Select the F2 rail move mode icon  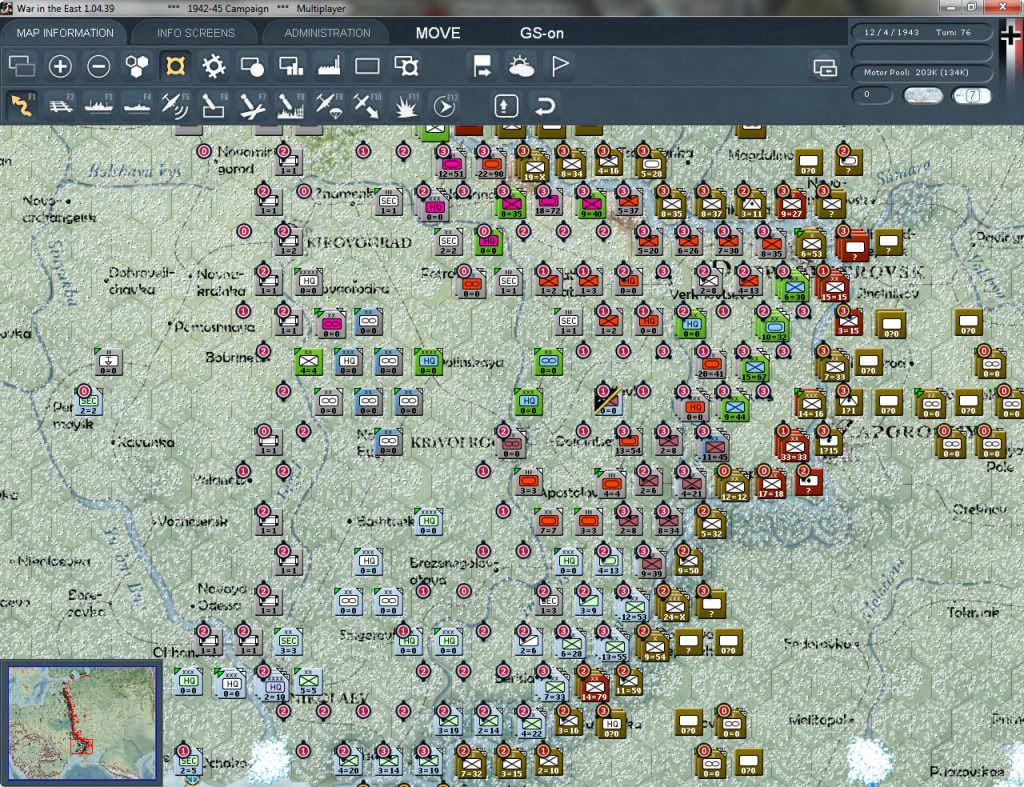pos(61,106)
